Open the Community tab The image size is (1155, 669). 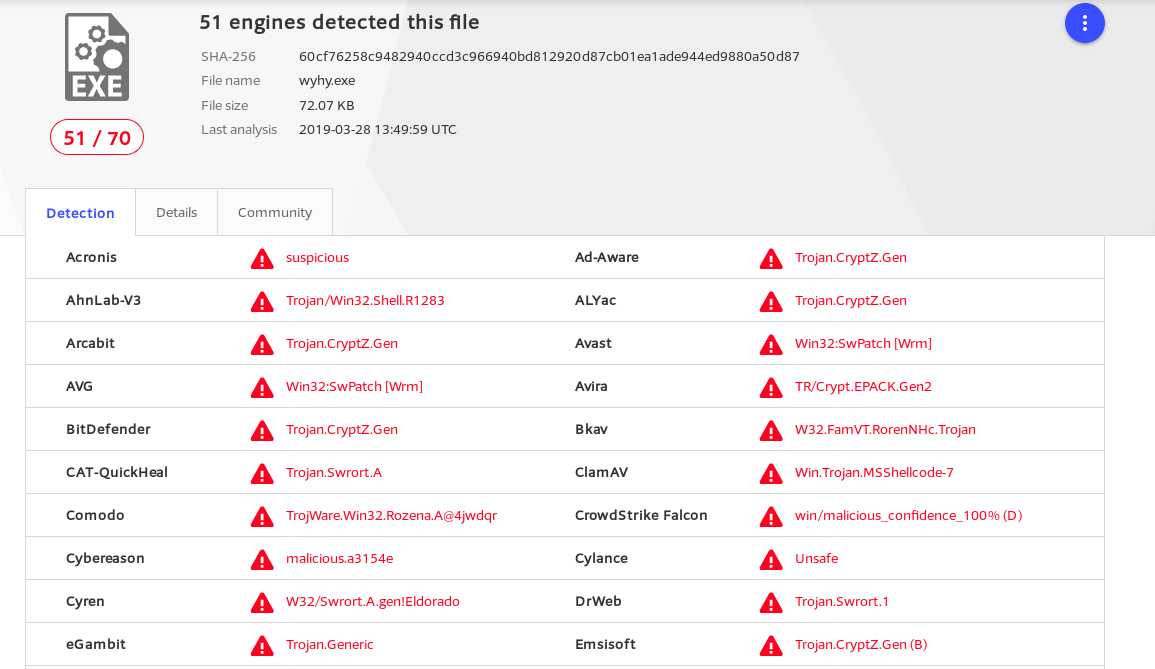[275, 212]
